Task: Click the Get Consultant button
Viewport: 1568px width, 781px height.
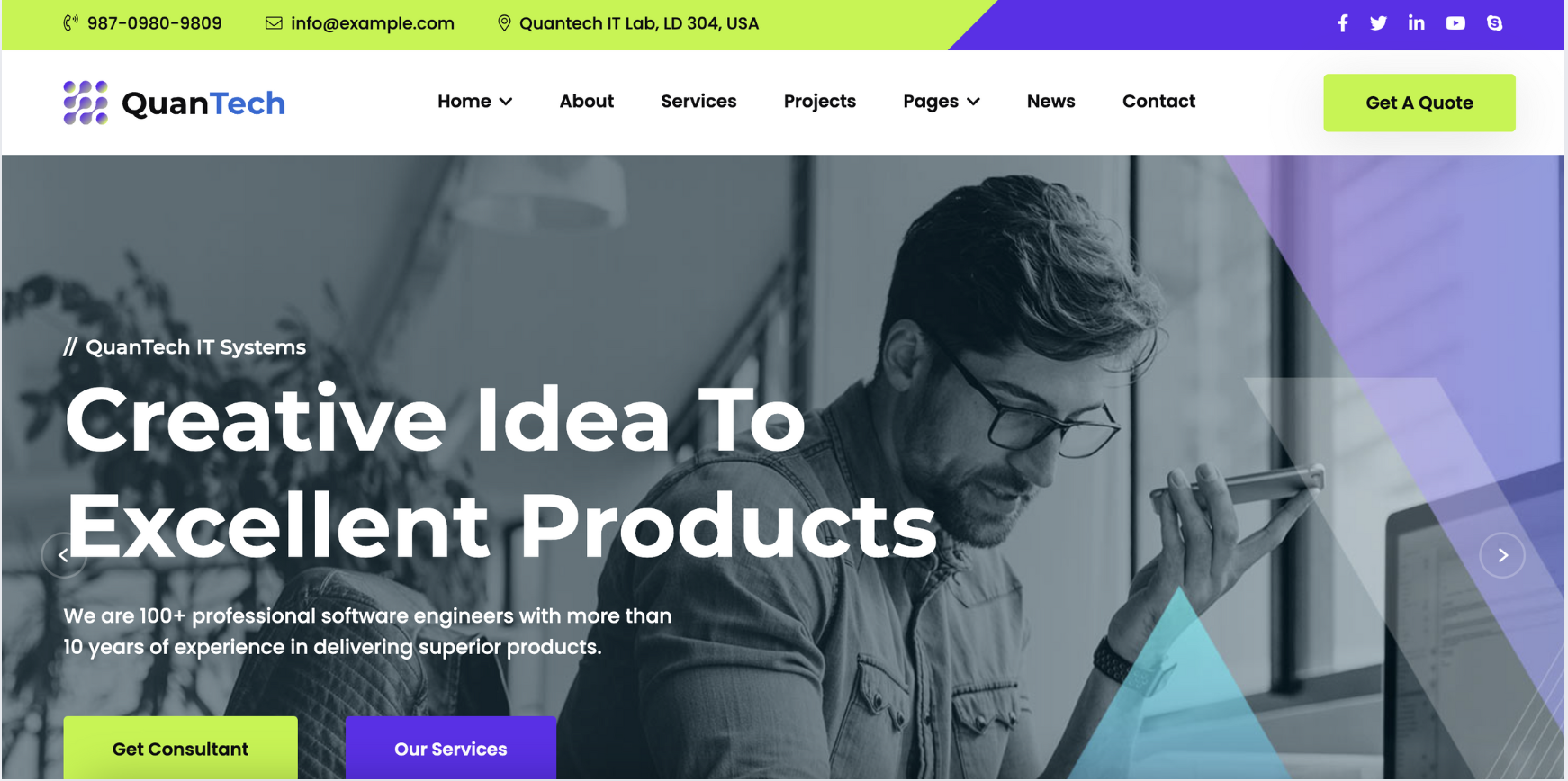Action: click(180, 748)
